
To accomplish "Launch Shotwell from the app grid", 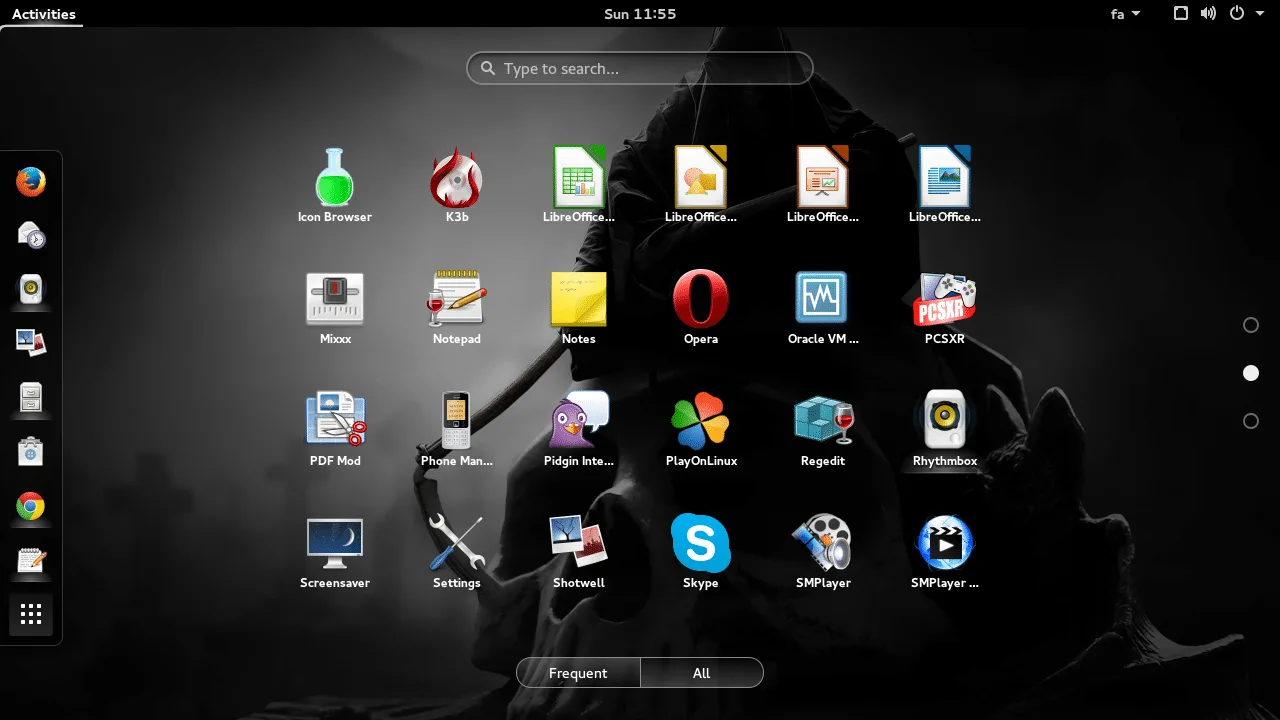I will pos(578,551).
